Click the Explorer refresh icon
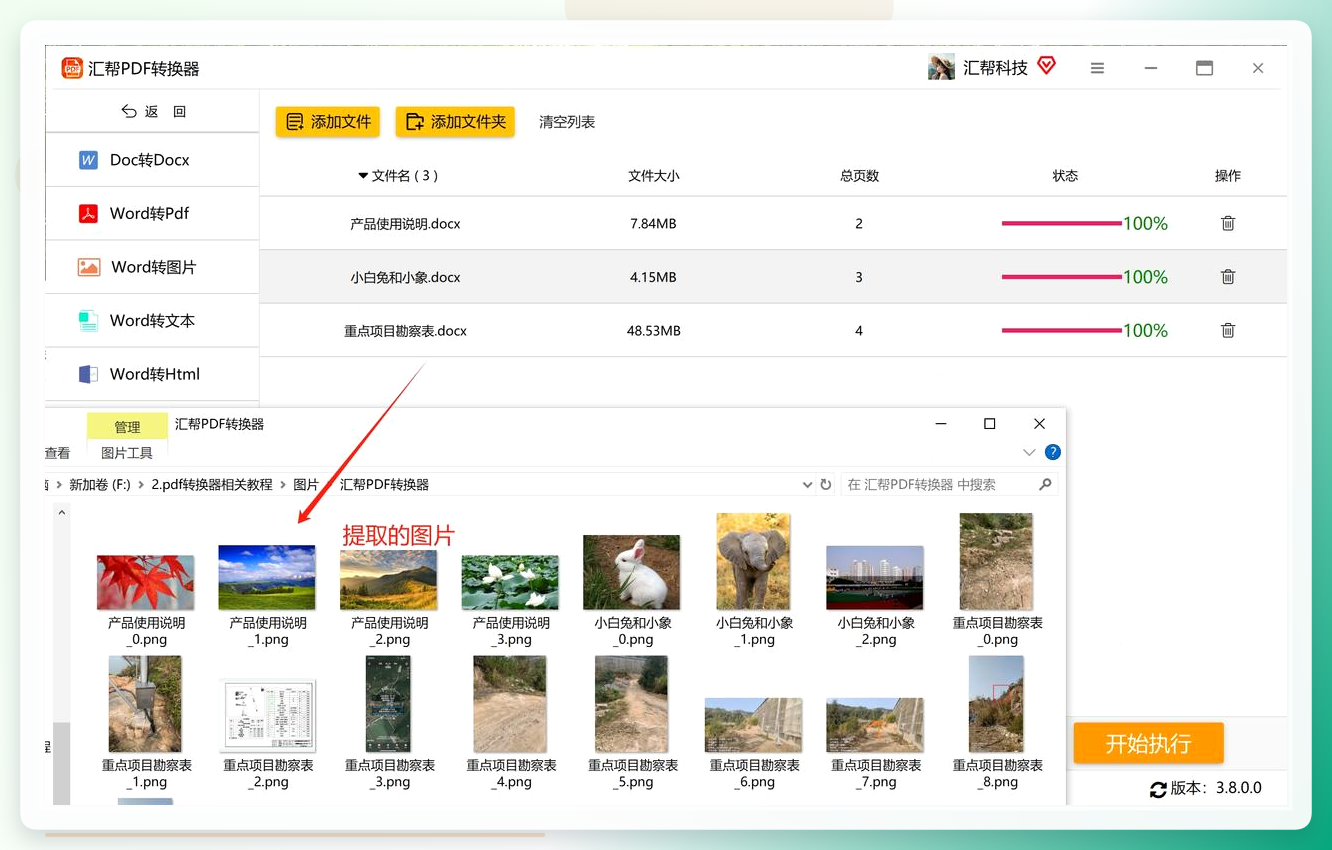 click(x=826, y=485)
